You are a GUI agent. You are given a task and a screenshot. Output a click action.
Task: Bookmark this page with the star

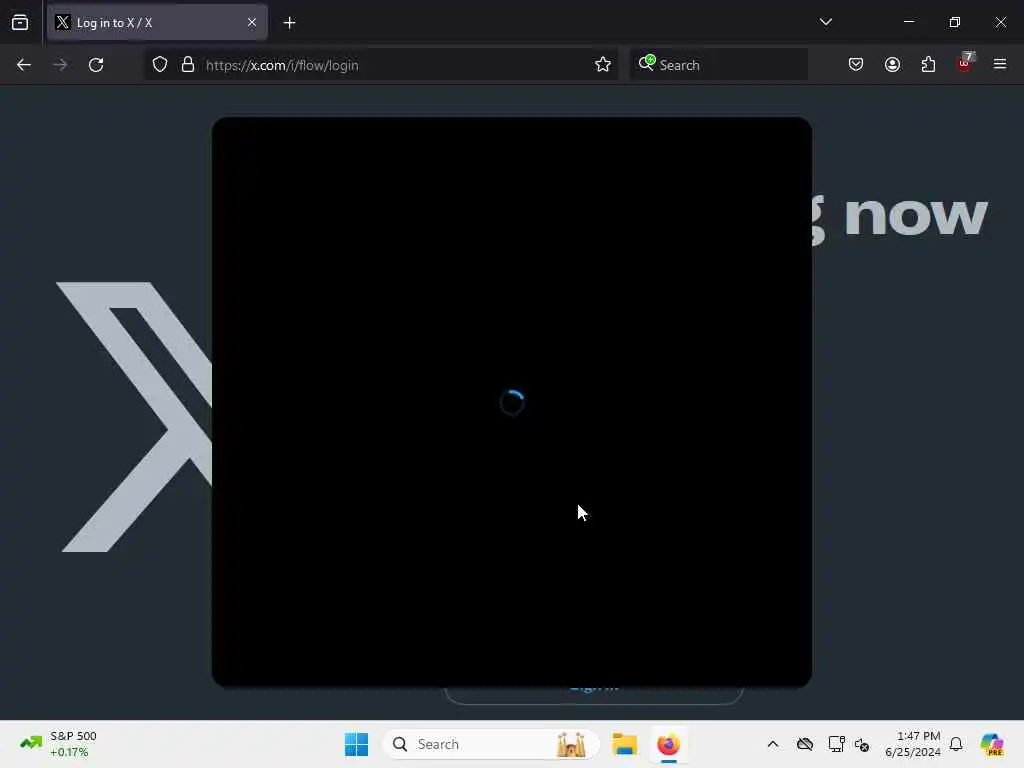click(x=603, y=65)
